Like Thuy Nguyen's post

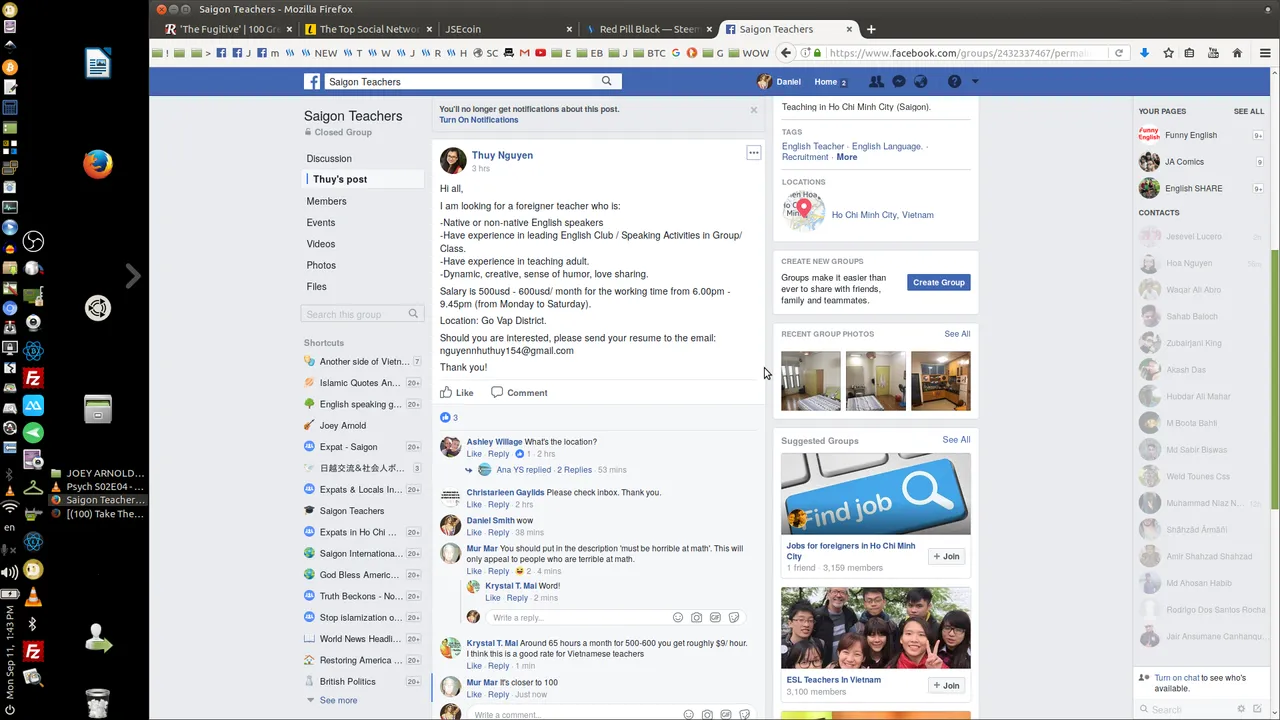(x=457, y=393)
